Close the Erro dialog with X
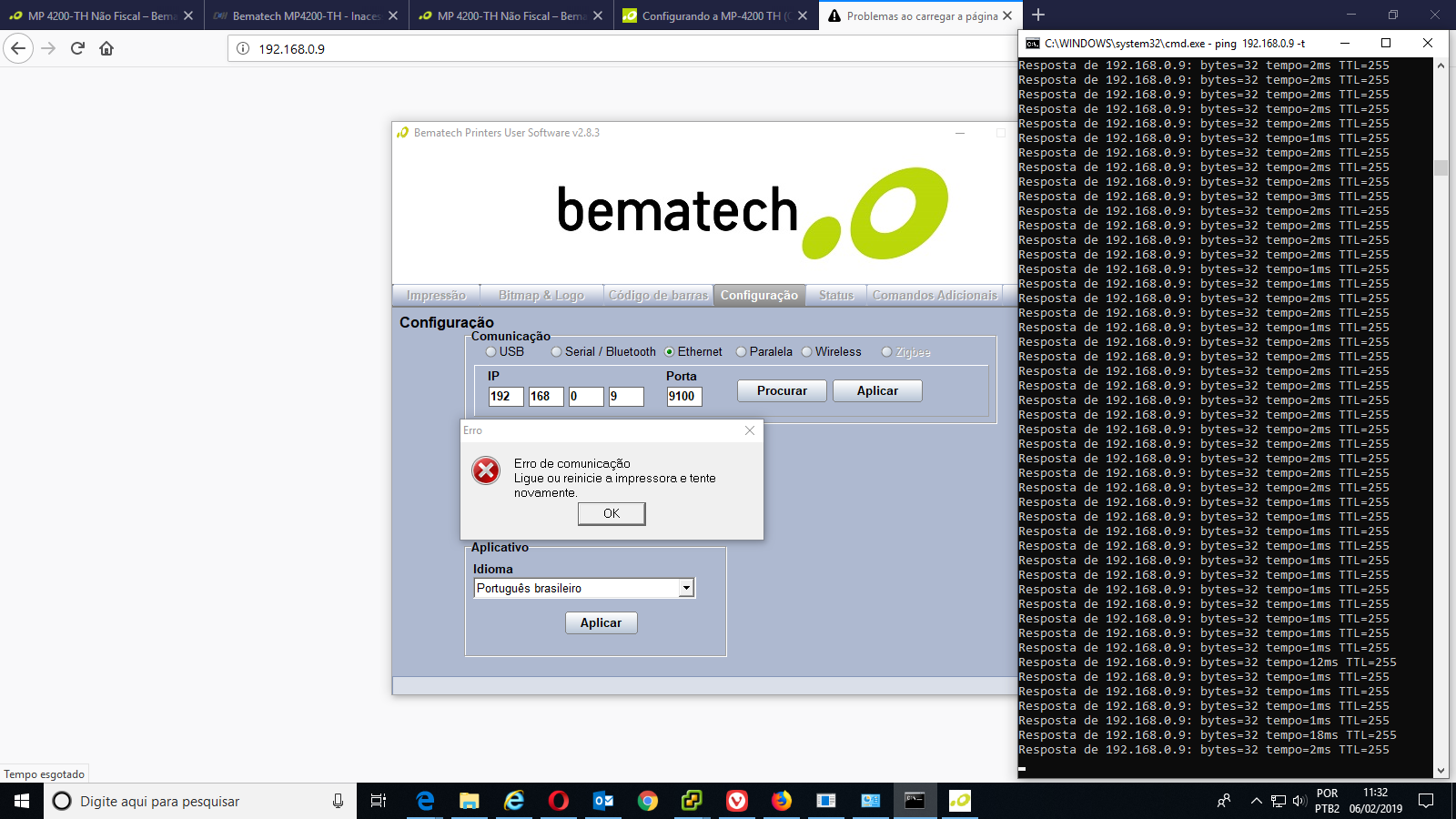The height and width of the screenshot is (819, 1456). tap(750, 430)
